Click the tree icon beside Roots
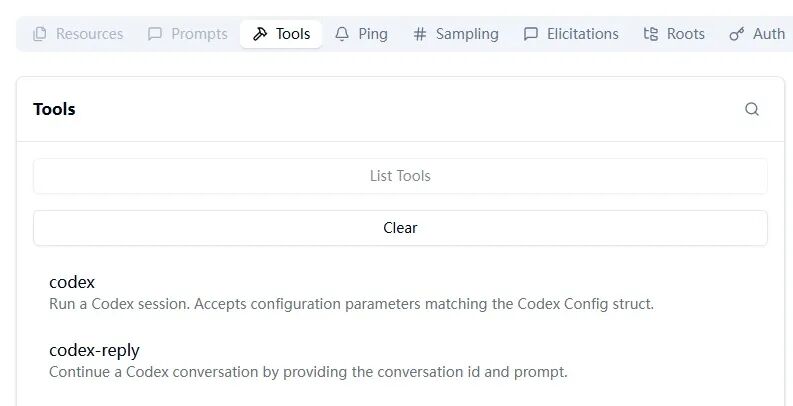This screenshot has height=406, width=793. tap(651, 34)
